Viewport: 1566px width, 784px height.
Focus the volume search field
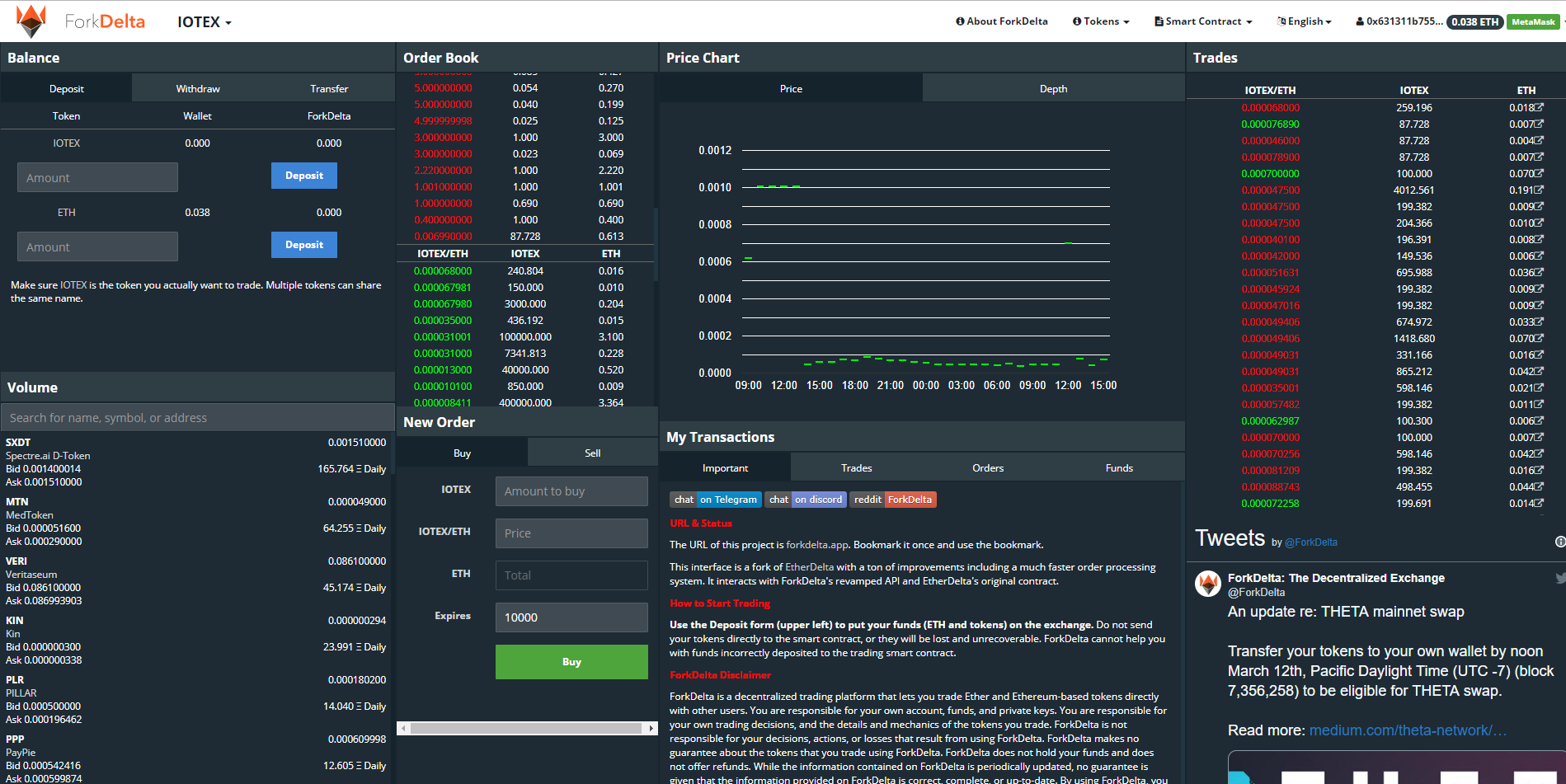(198, 418)
